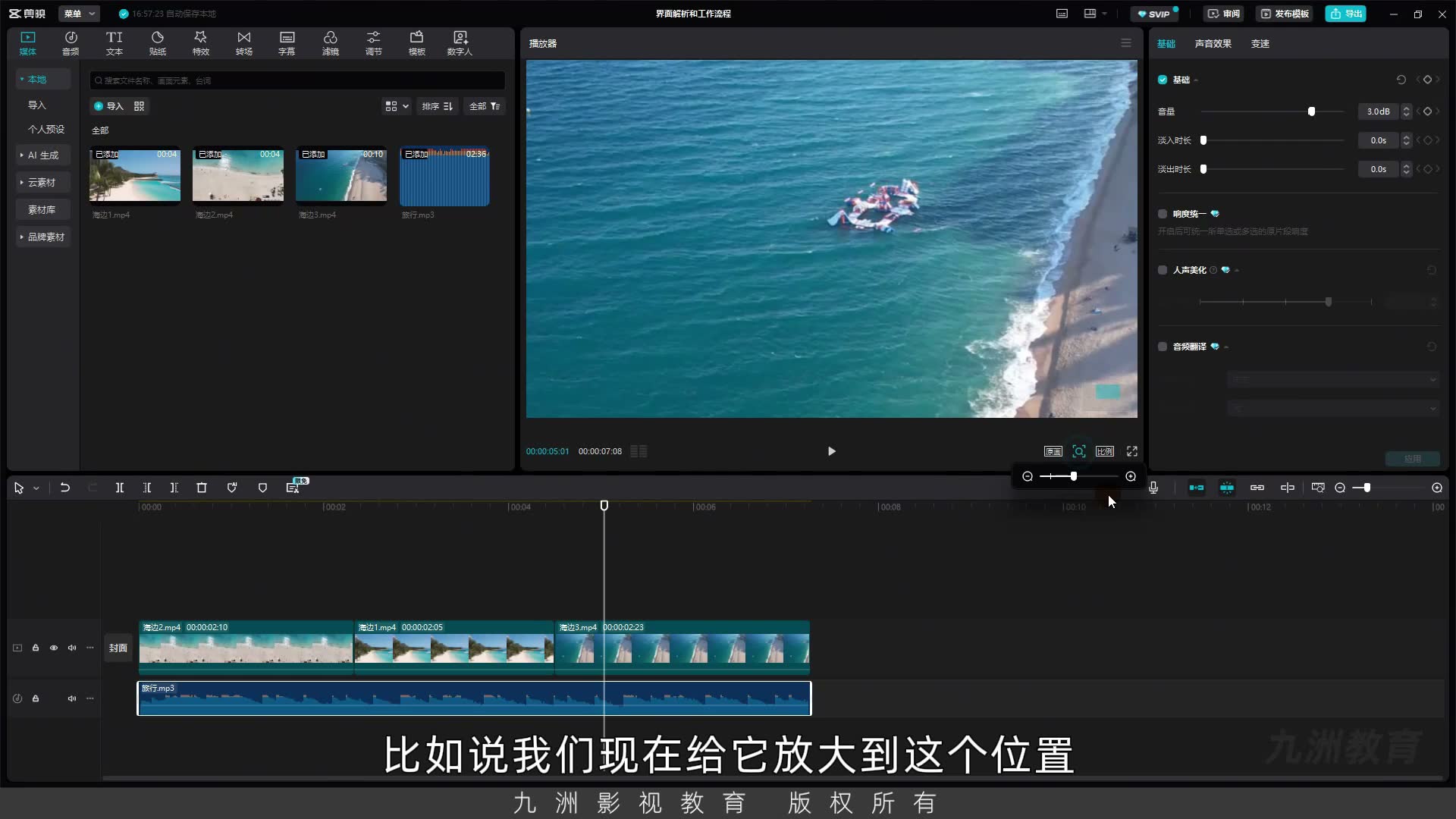This screenshot has width=1456, height=819.
Task: Enter fullscreen preview mode
Action: click(1131, 451)
